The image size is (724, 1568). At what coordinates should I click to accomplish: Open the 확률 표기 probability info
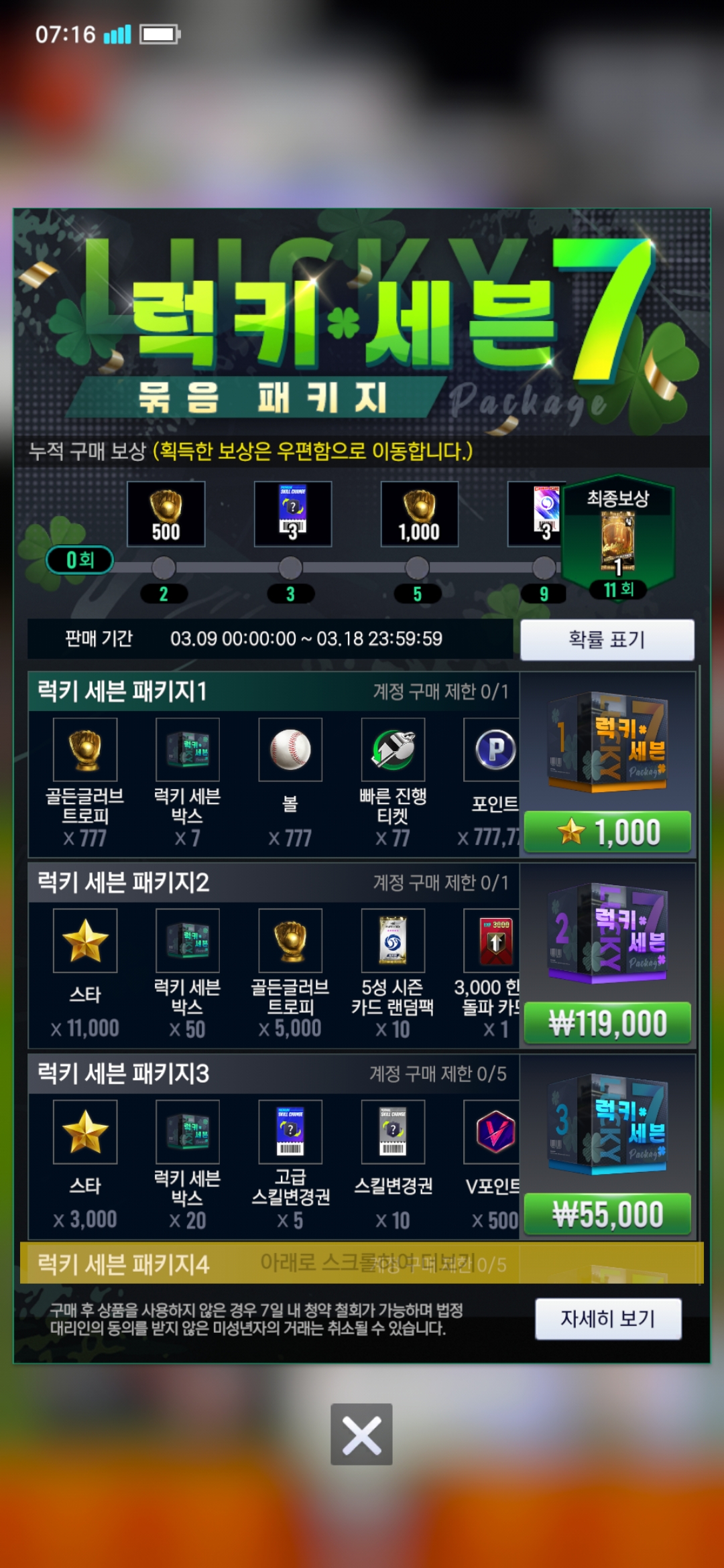point(607,639)
